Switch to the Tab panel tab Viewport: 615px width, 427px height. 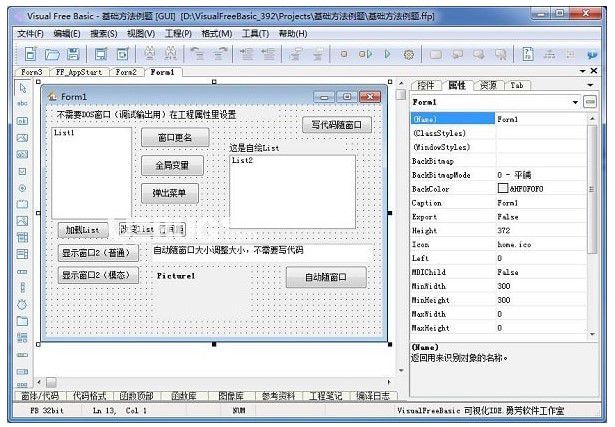point(517,85)
